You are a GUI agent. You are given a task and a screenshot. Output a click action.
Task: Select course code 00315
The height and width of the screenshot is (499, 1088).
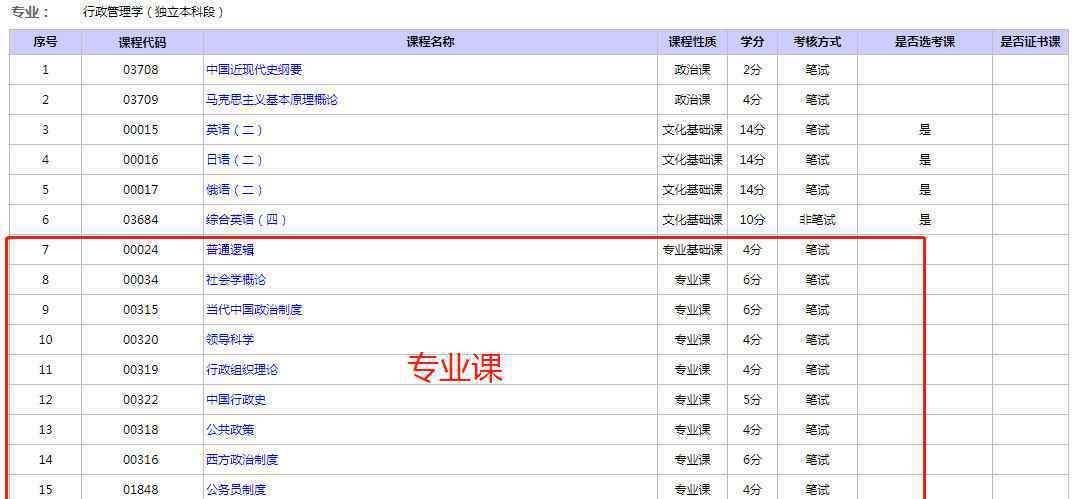tap(141, 310)
